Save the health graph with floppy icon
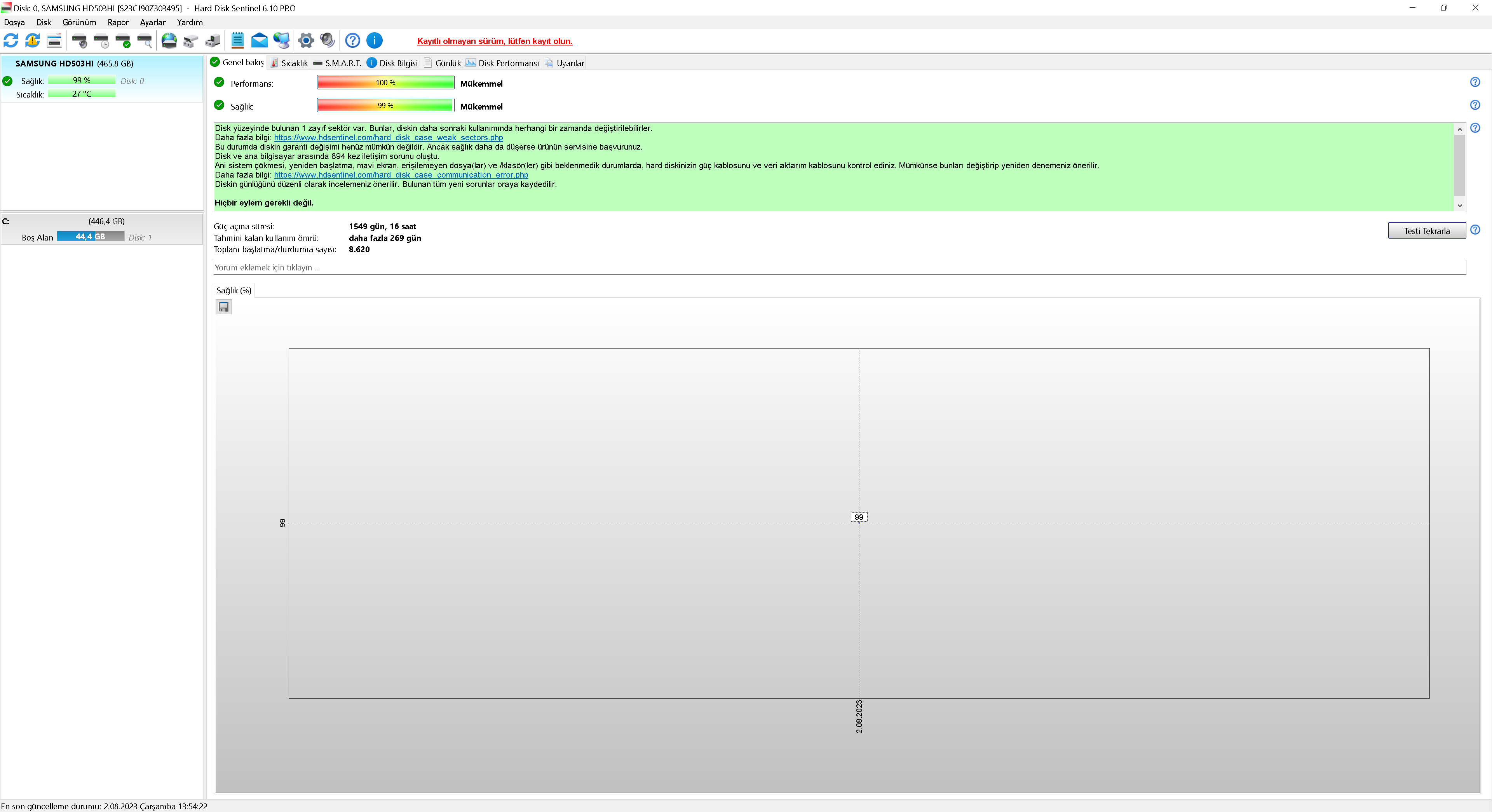Image resolution: width=1492 pixels, height=812 pixels. tap(223, 307)
